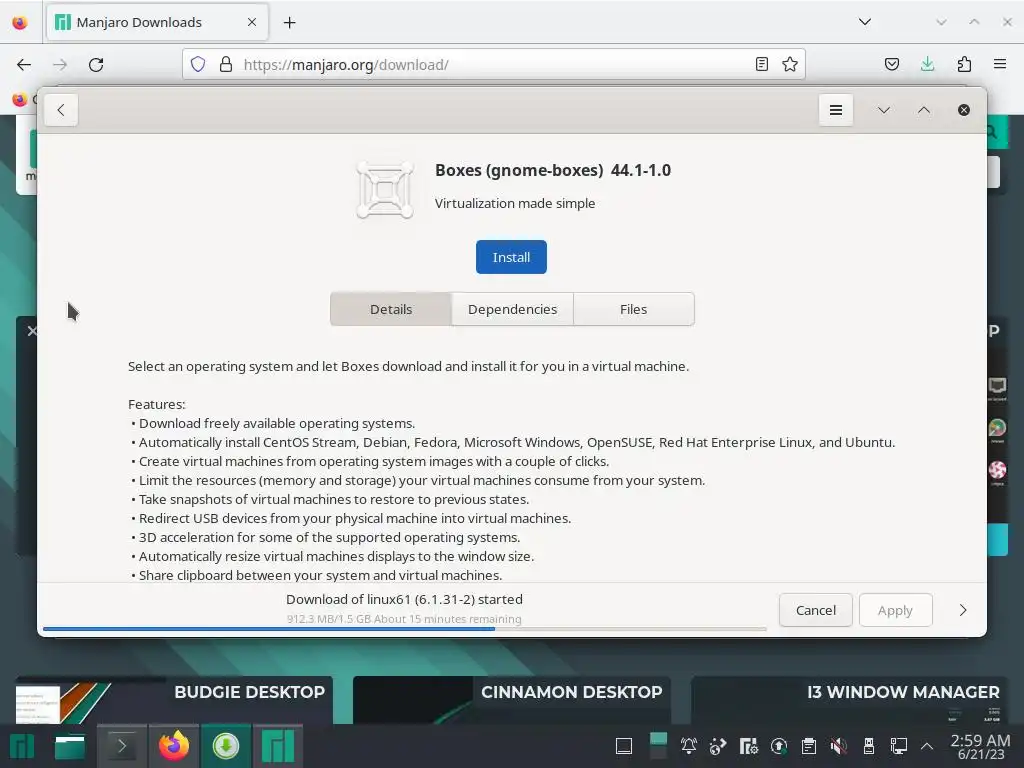Viewport: 1024px width, 768px height.
Task: Click the show desktop tray icon
Action: pos(624,746)
